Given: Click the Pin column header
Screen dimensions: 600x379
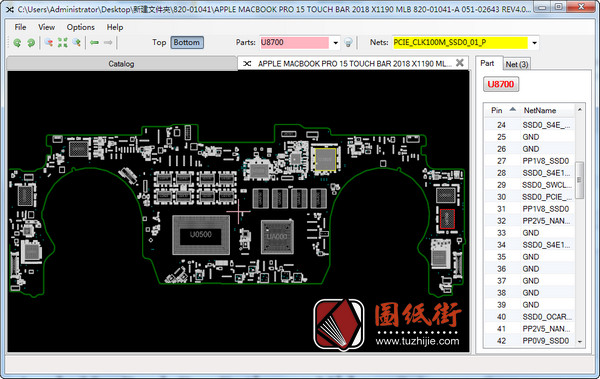Looking at the screenshot, I should [501, 110].
